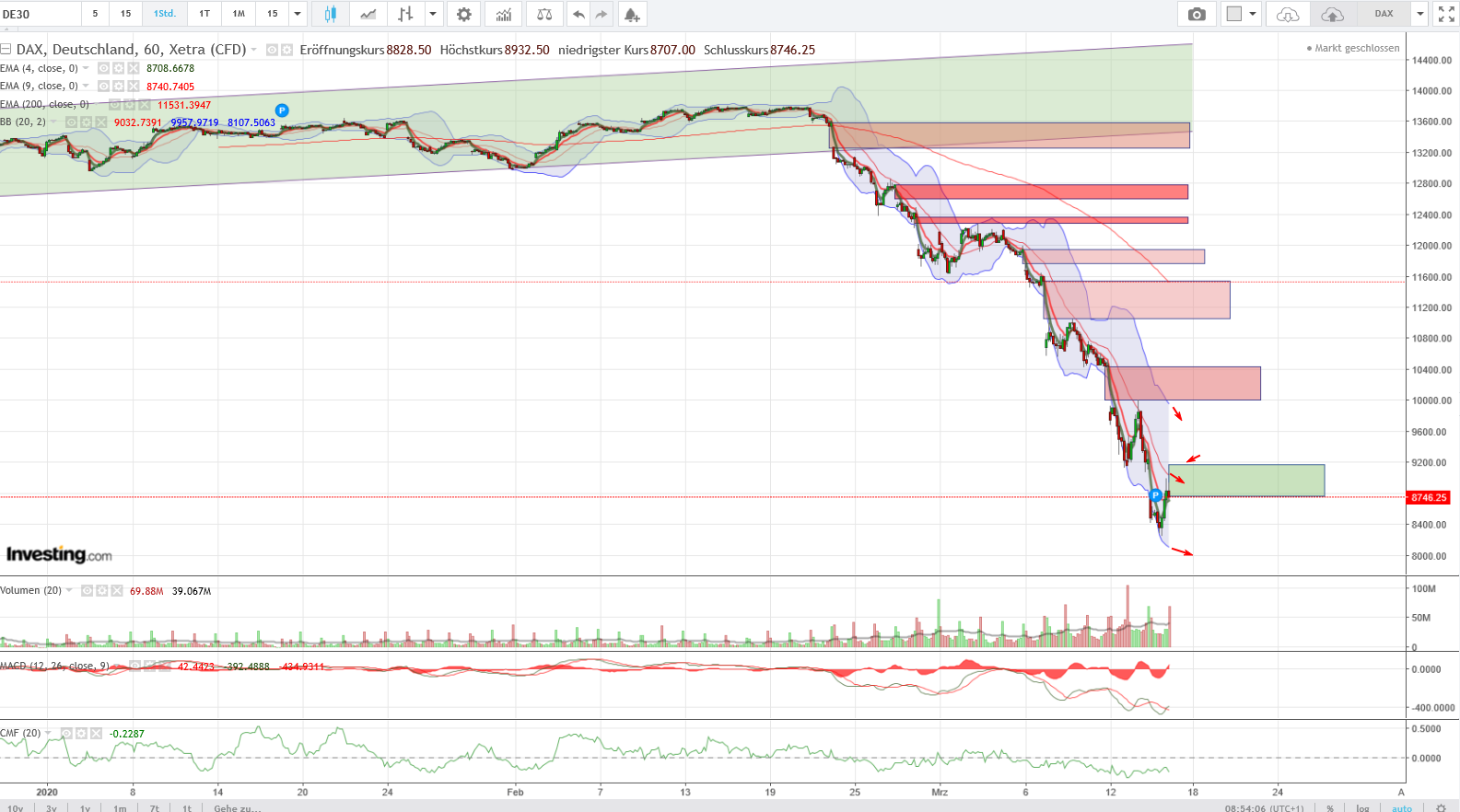
Task: Set the date range to 1m
Action: [x=120, y=807]
